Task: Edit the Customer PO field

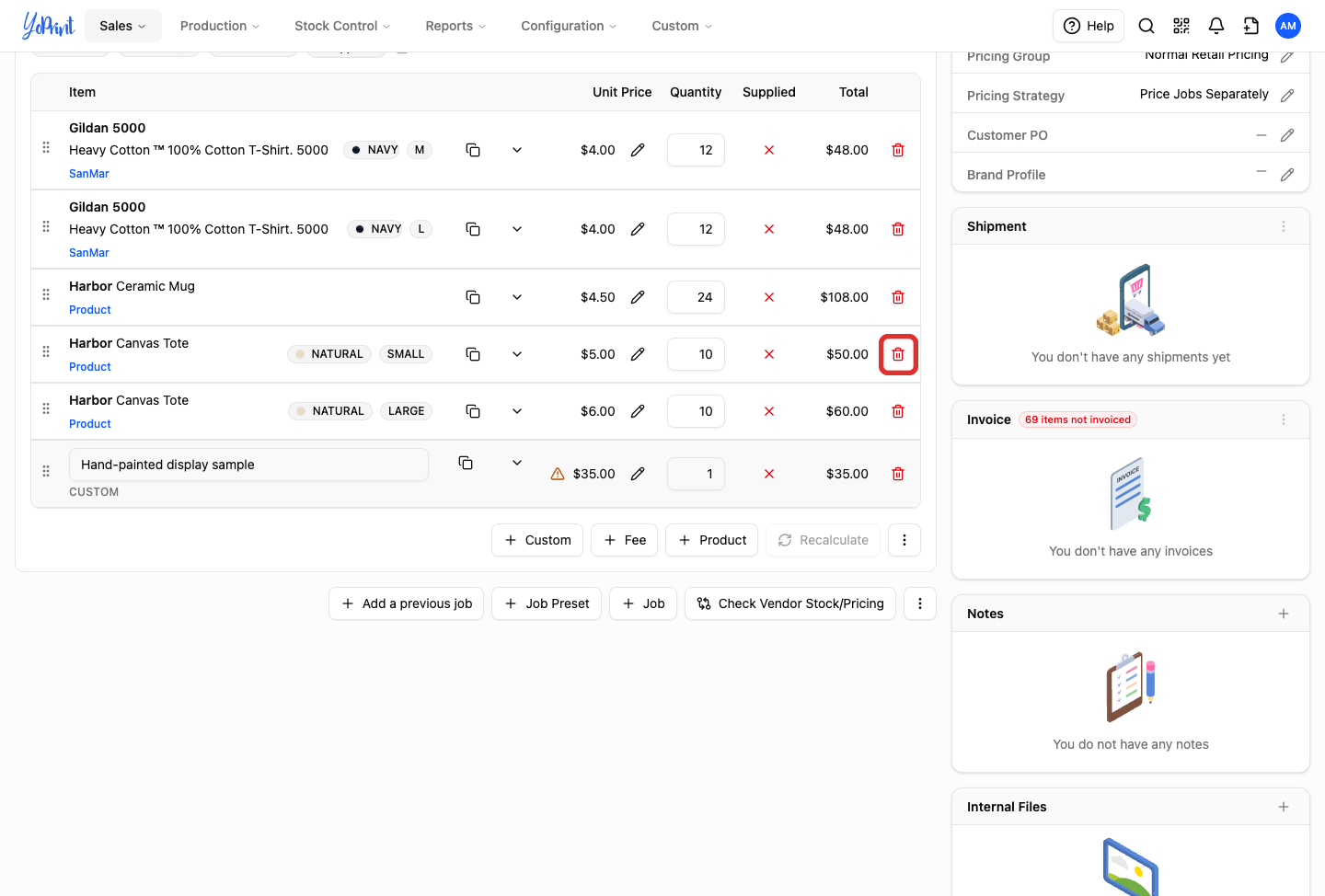Action: (1287, 135)
